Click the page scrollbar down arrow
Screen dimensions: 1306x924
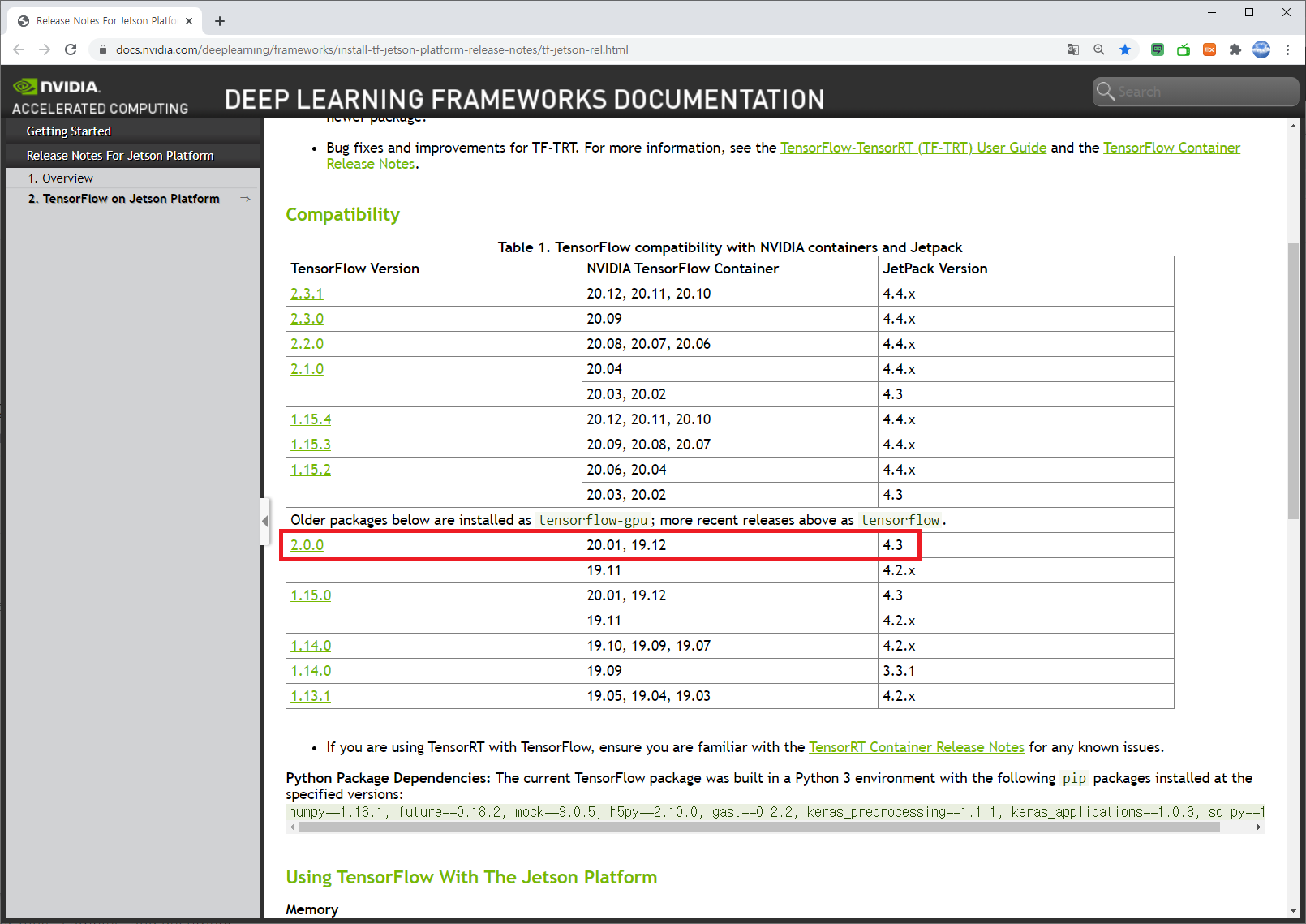click(x=1293, y=912)
